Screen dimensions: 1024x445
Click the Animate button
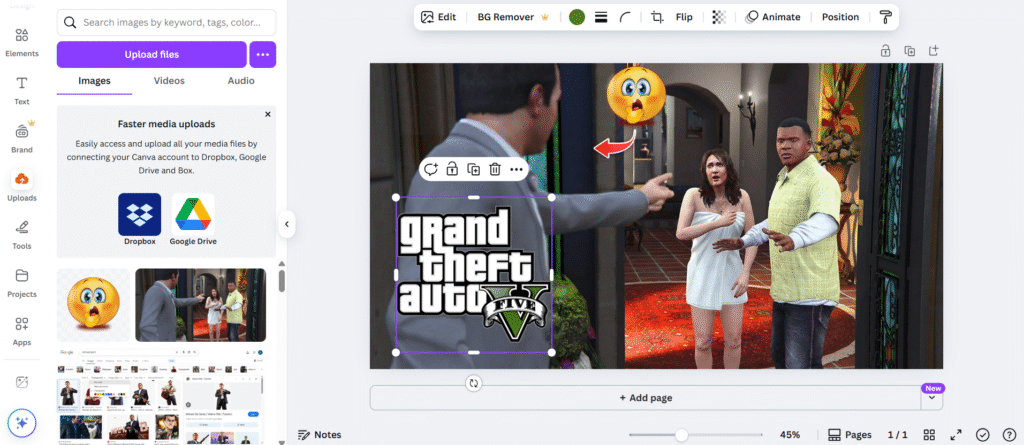click(773, 17)
